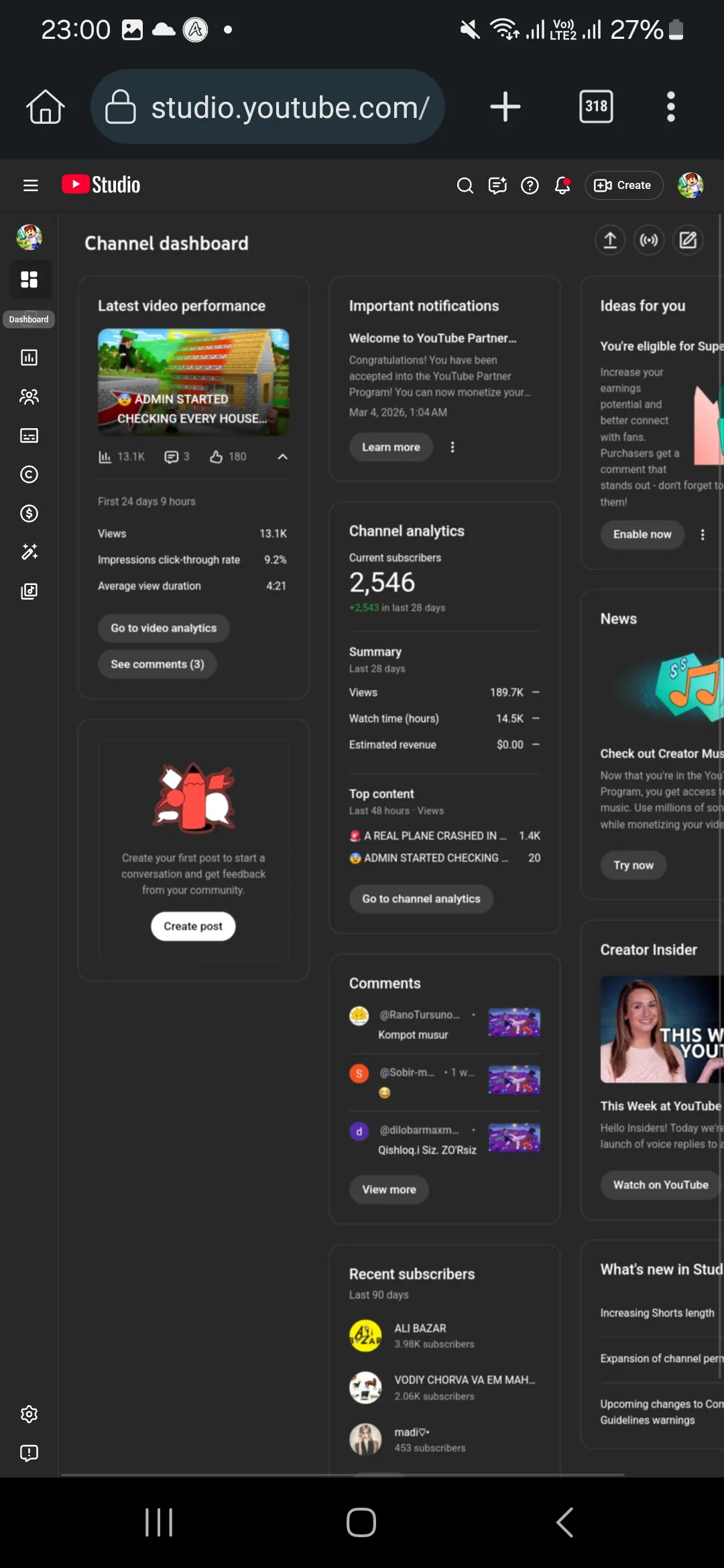724x1568 pixels.
Task: Click View more comments button
Action: click(389, 1189)
